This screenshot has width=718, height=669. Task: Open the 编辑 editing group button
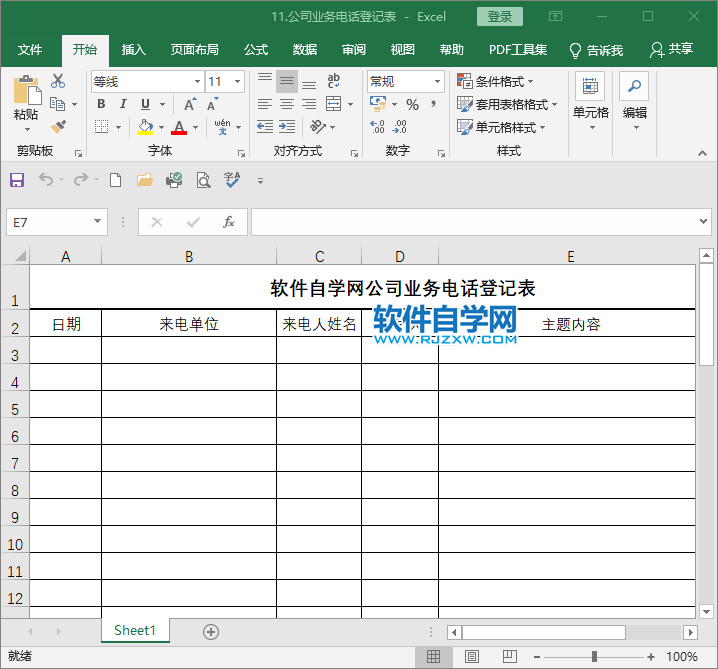pos(635,101)
